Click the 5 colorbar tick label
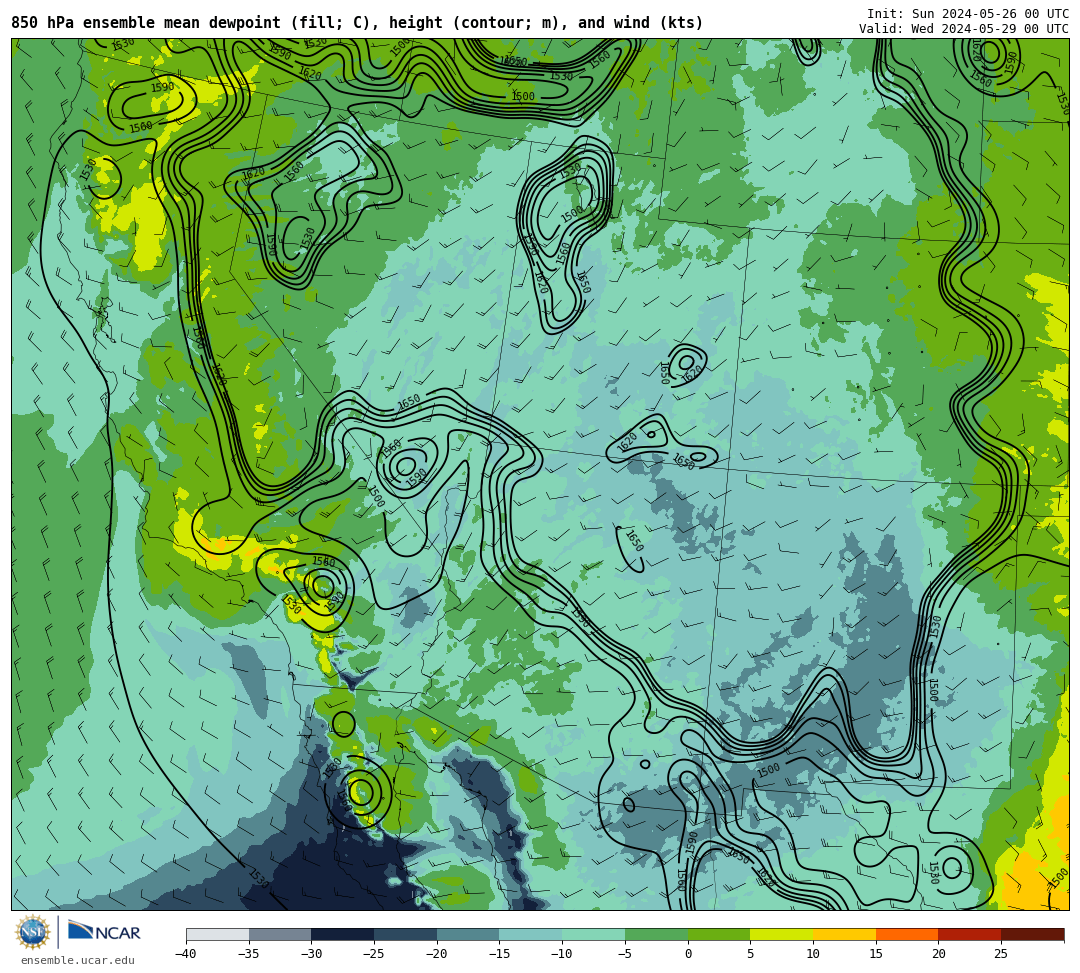The width and height of the screenshot is (1080, 973). pos(750,954)
